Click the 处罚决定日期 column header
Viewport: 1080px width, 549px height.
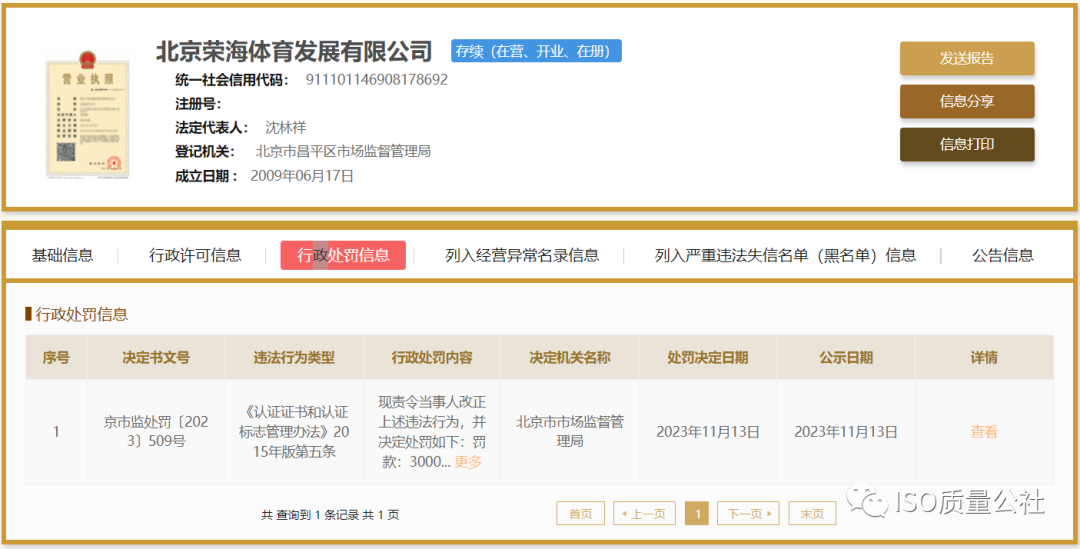point(707,358)
